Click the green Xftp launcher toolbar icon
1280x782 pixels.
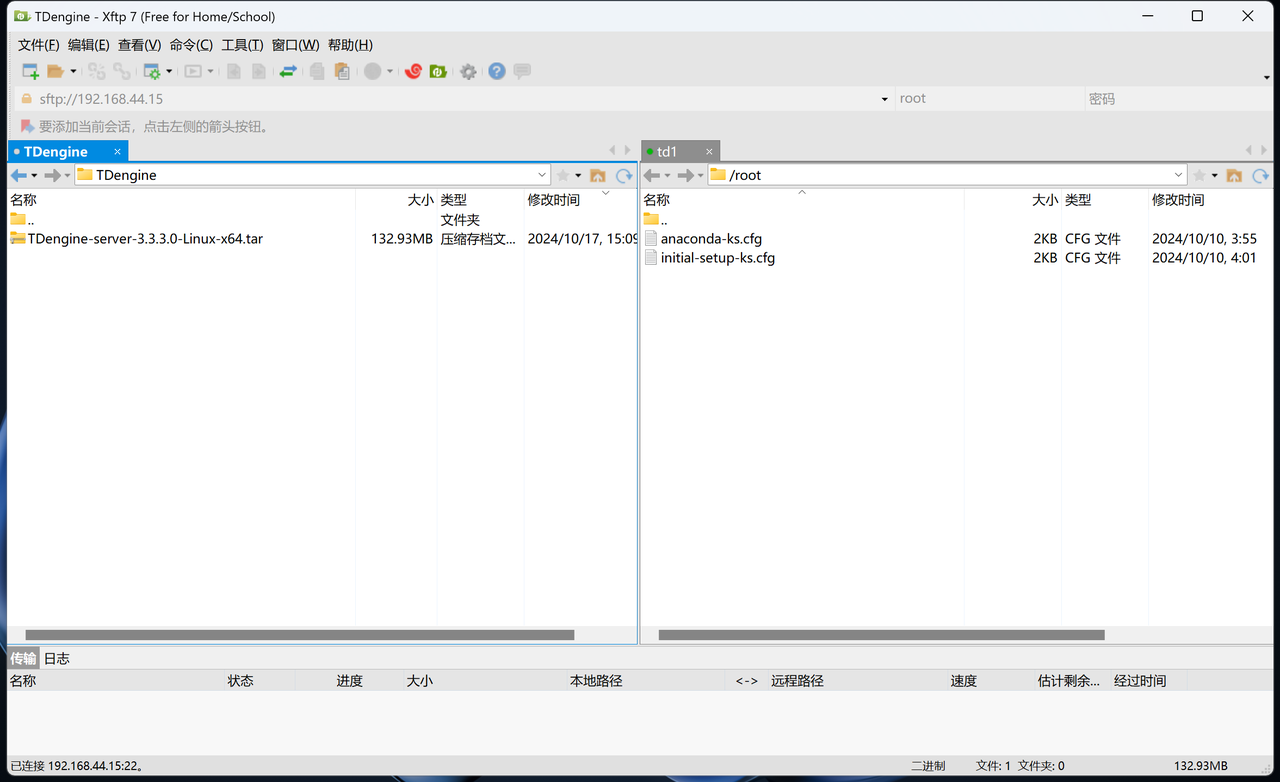[438, 71]
